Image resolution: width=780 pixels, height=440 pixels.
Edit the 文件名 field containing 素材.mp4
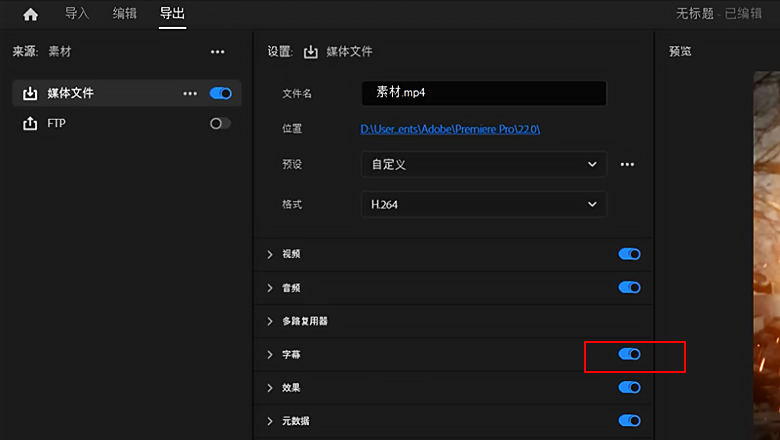tap(484, 93)
